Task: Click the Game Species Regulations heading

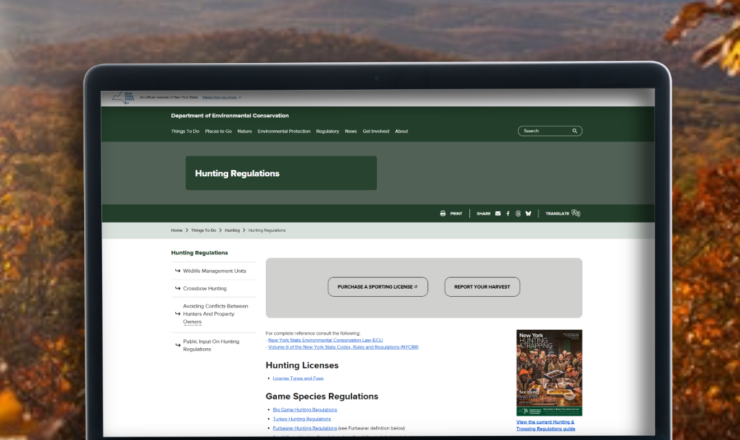Action: [x=322, y=397]
